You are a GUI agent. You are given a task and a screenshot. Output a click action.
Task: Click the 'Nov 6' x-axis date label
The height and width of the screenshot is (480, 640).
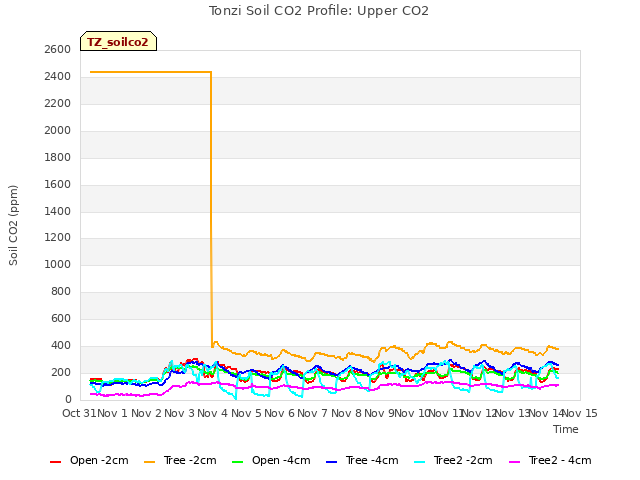pyautogui.click(x=279, y=413)
